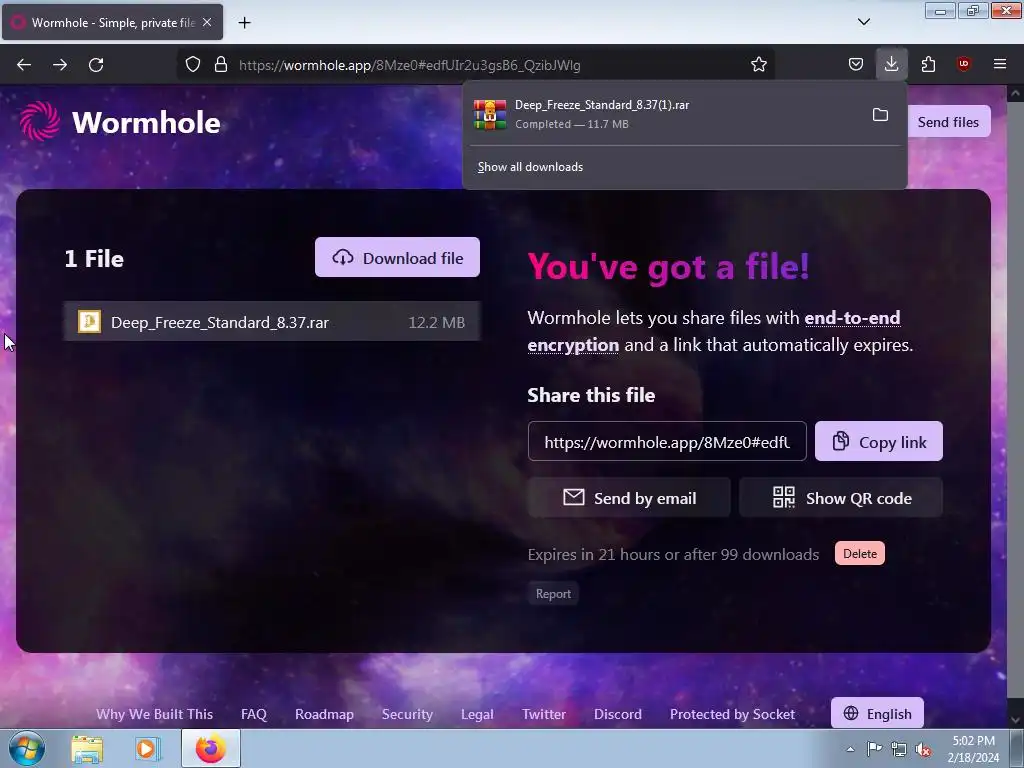Viewport: 1024px width, 768px height.
Task: Click Send by email
Action: tap(629, 498)
